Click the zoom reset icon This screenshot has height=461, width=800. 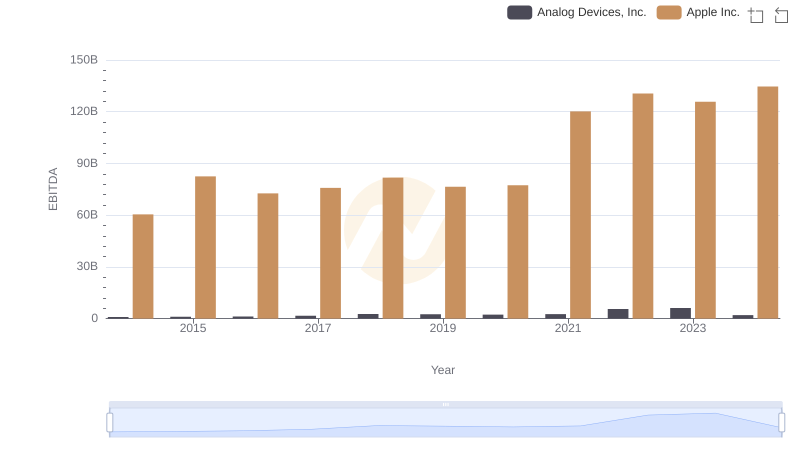click(781, 15)
